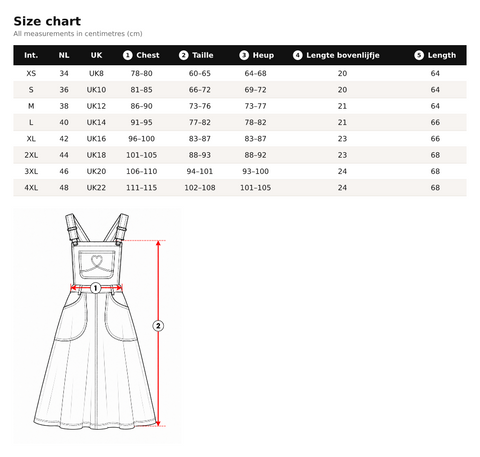
Task: Click the 'Int.' column header
Action: pyautogui.click(x=31, y=55)
